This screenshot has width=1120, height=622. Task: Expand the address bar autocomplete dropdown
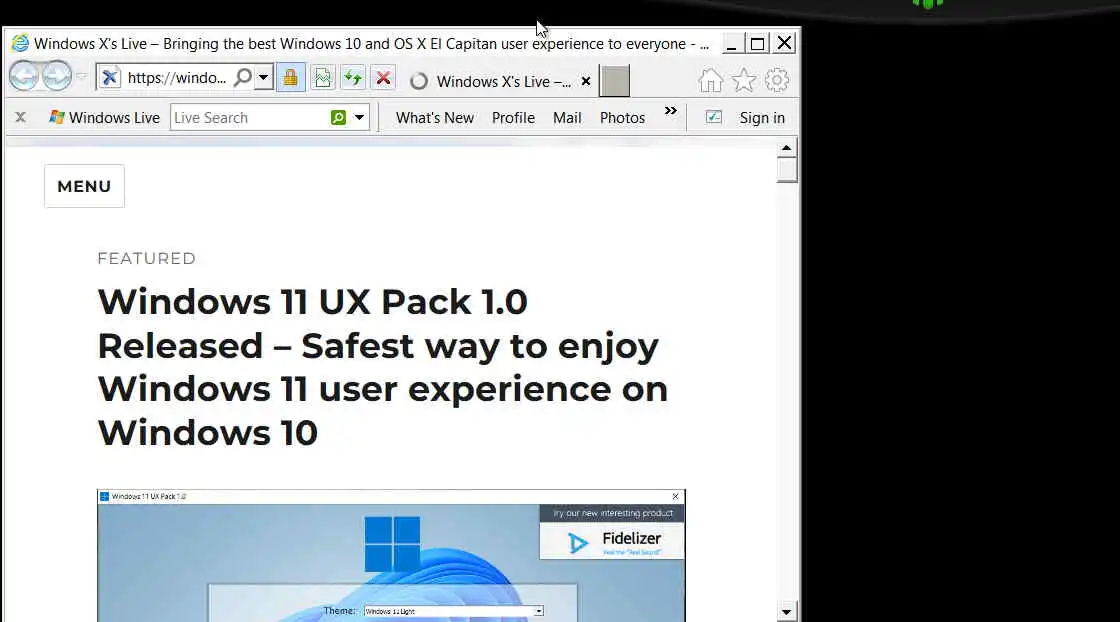264,77
